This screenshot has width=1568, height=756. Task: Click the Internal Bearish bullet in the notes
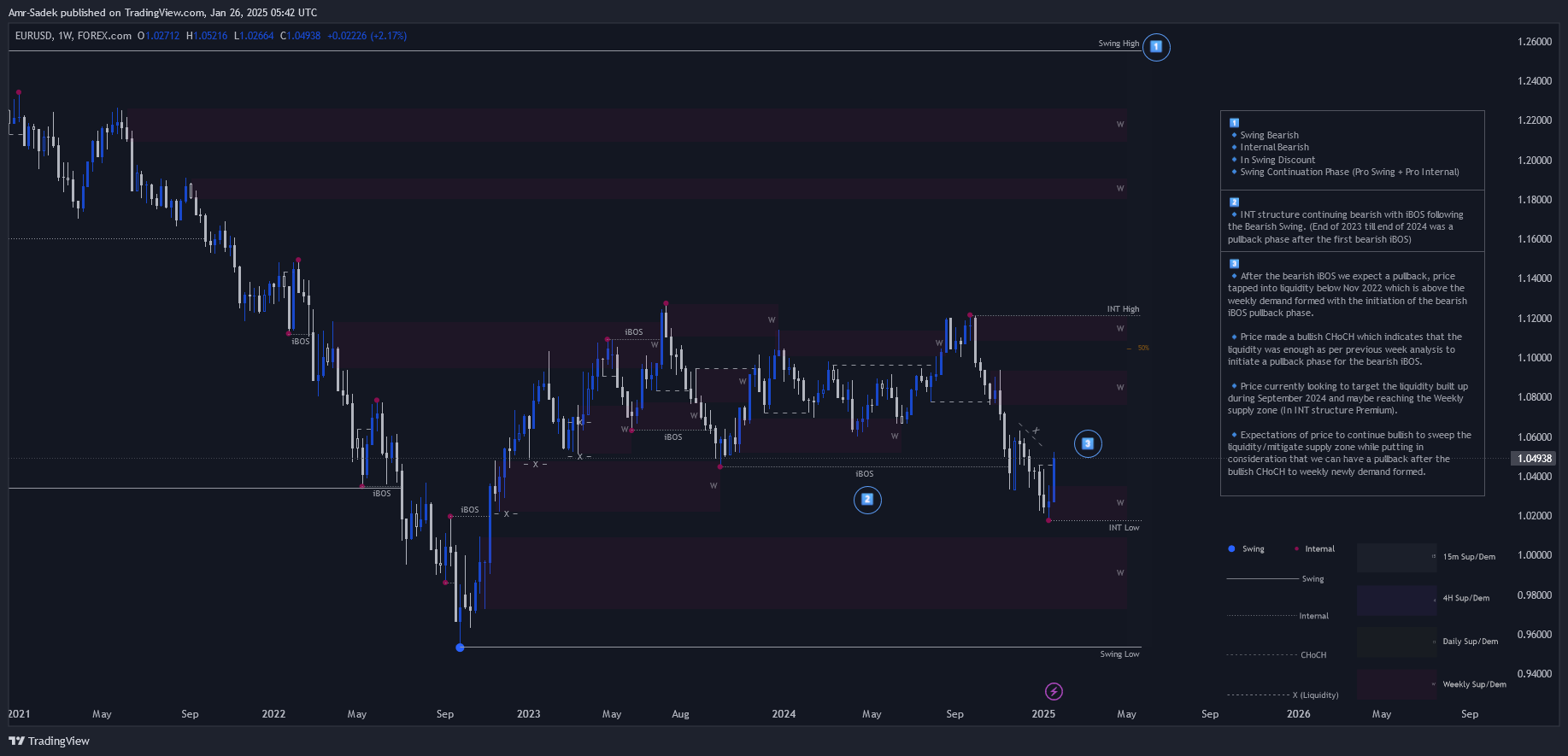(x=1270, y=147)
